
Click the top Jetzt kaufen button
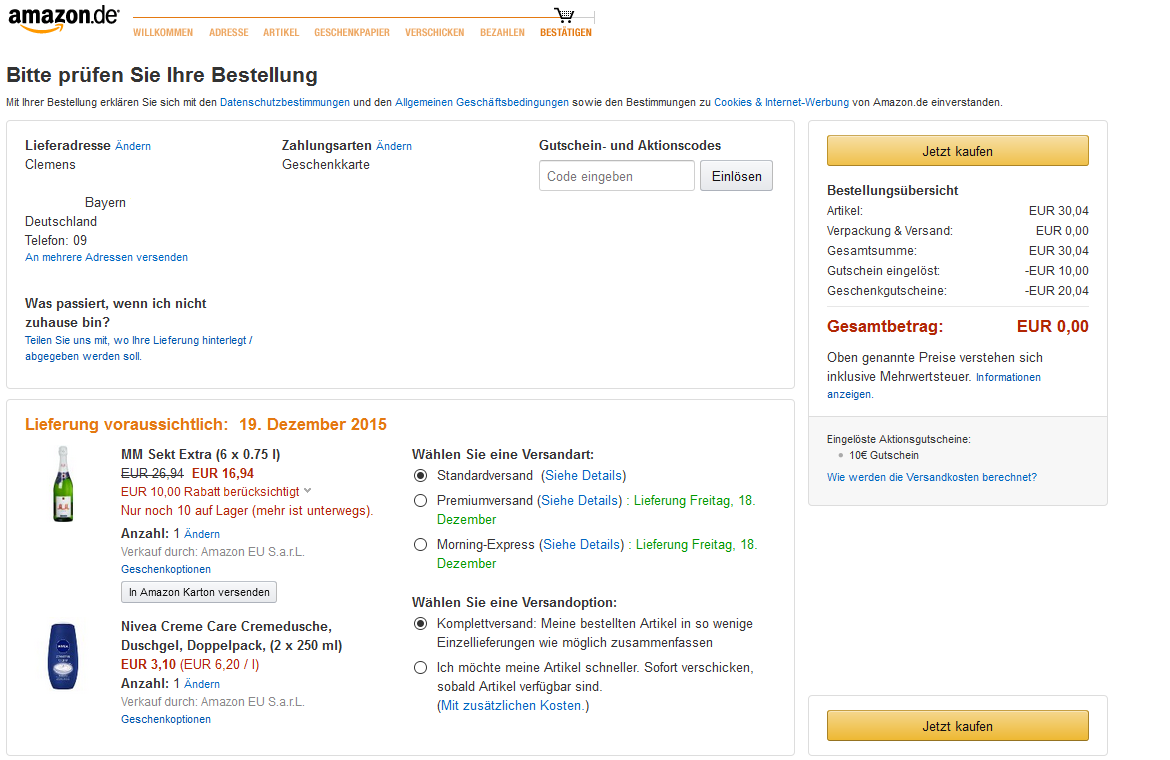957,151
